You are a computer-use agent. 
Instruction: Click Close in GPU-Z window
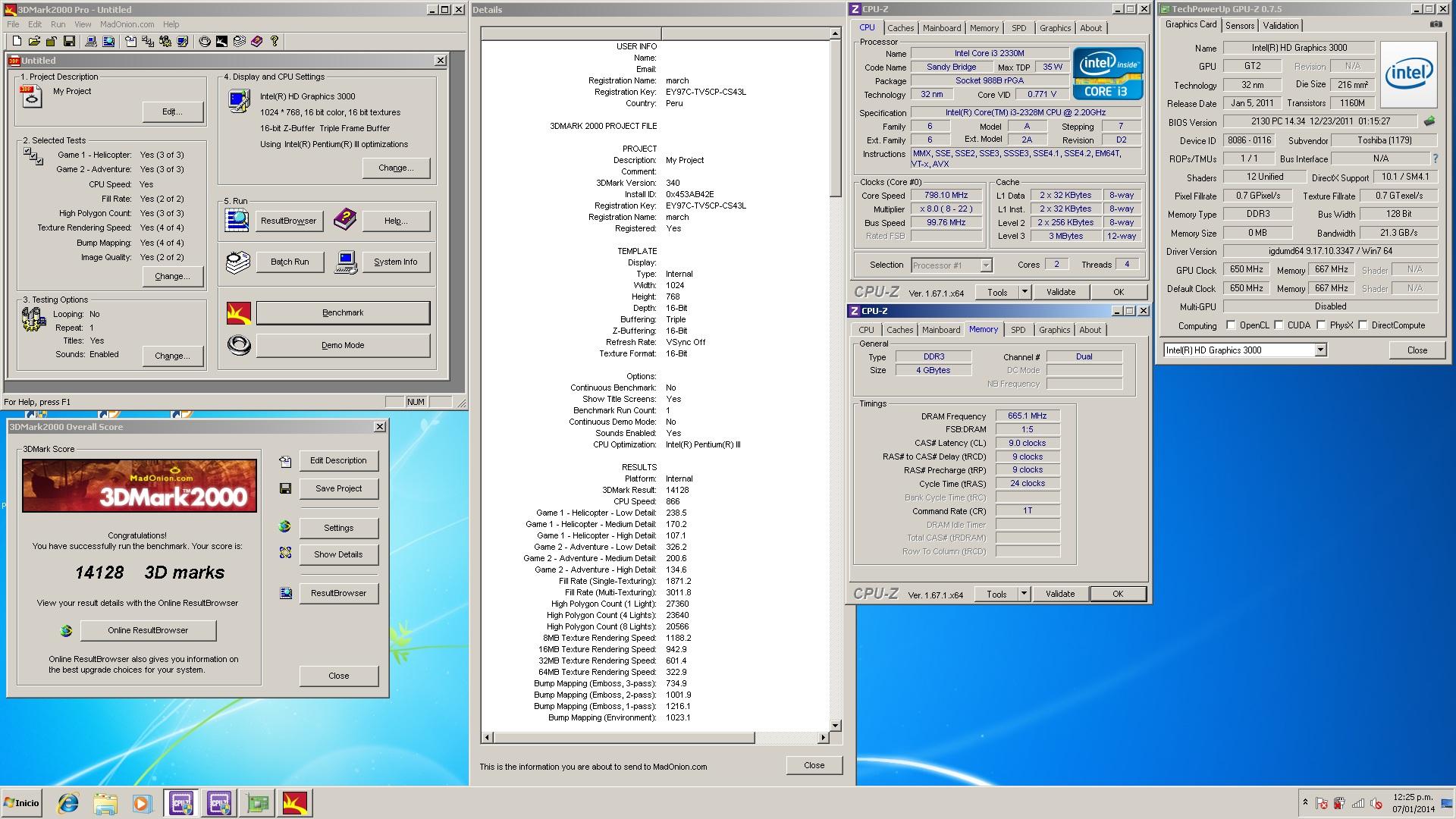point(1417,350)
